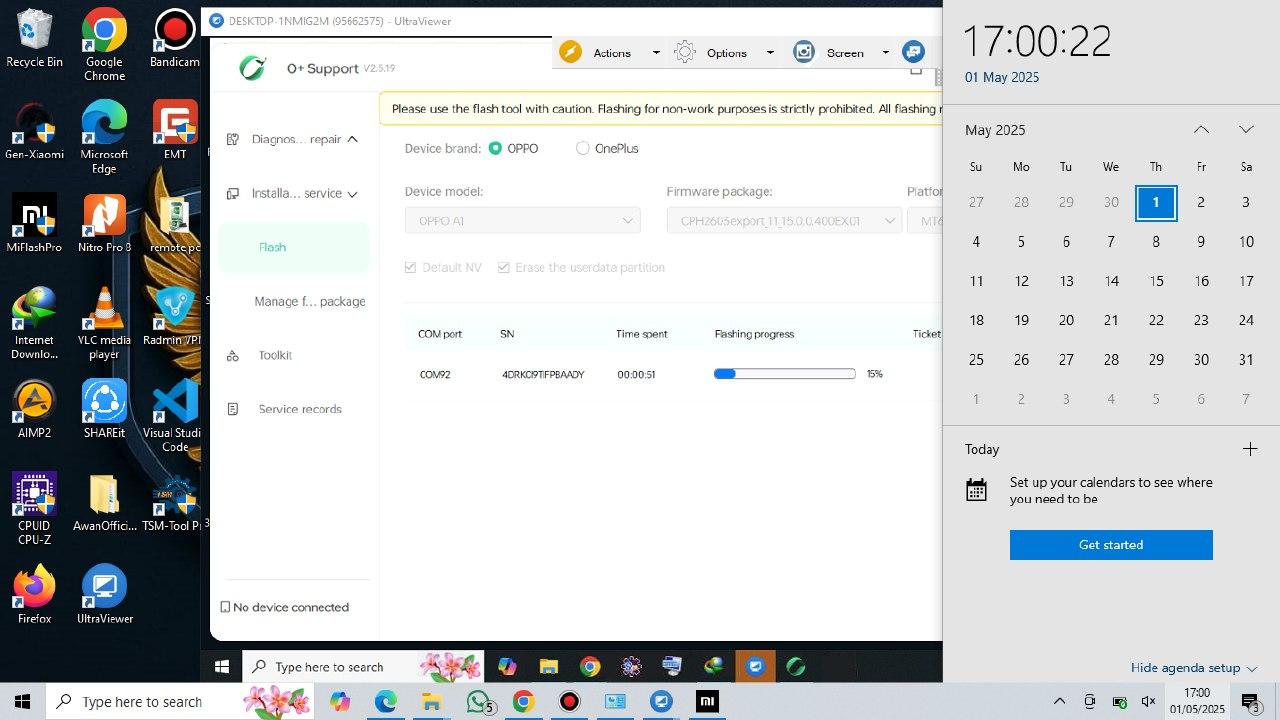Add a new calendar event with plus icon
Image resolution: width=1280 pixels, height=720 pixels.
(x=1249, y=449)
